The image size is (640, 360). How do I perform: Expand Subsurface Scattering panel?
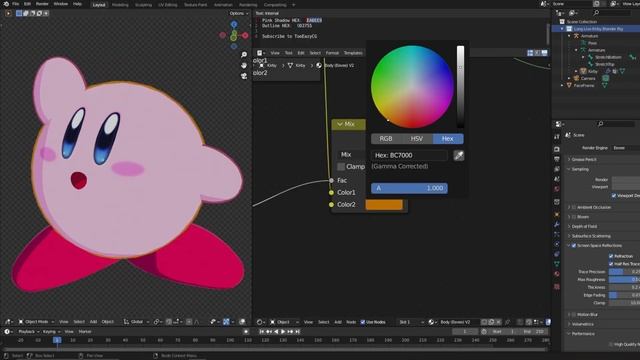click(x=569, y=236)
